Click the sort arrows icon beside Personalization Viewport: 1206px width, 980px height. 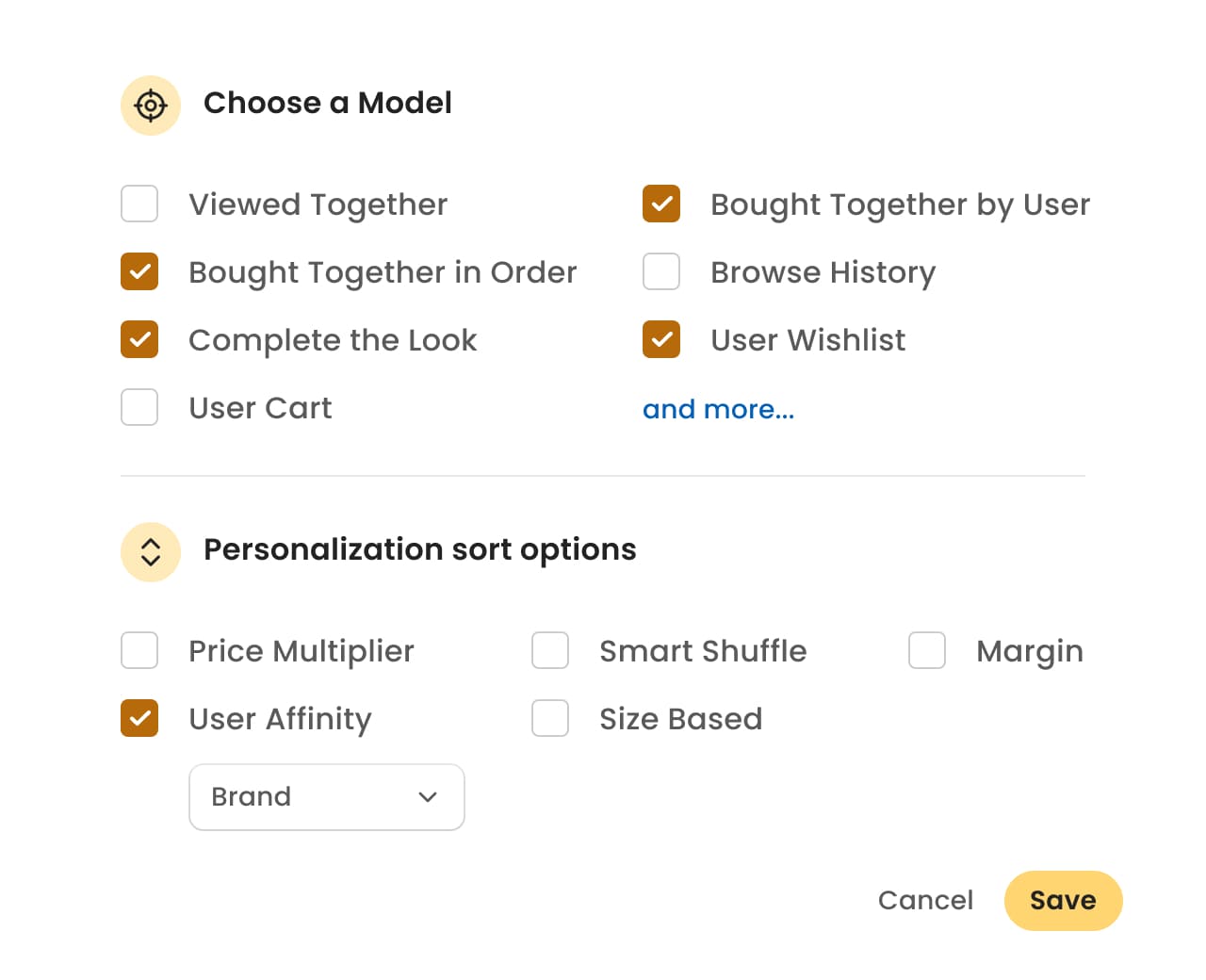[151, 552]
